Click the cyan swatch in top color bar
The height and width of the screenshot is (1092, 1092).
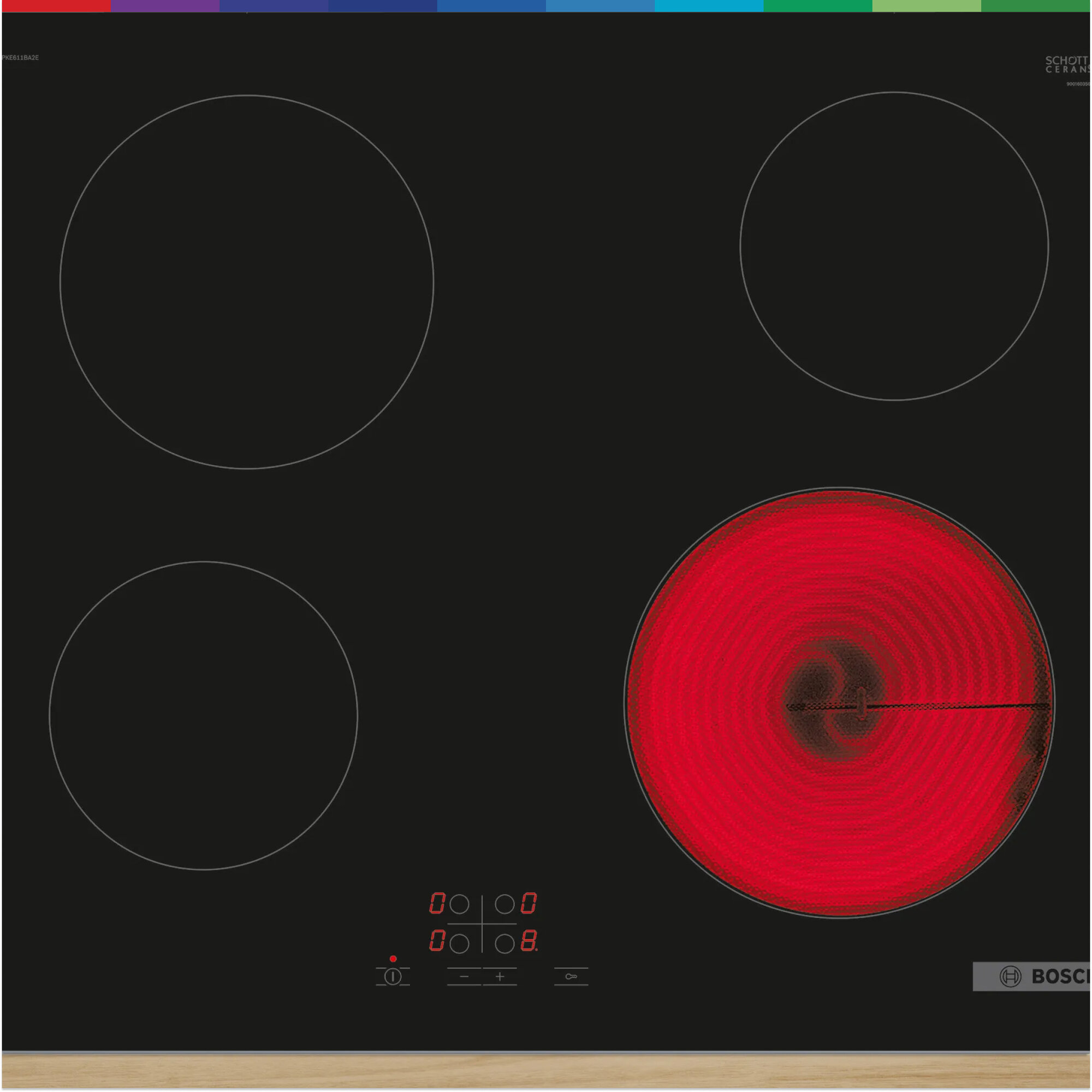(x=709, y=5)
